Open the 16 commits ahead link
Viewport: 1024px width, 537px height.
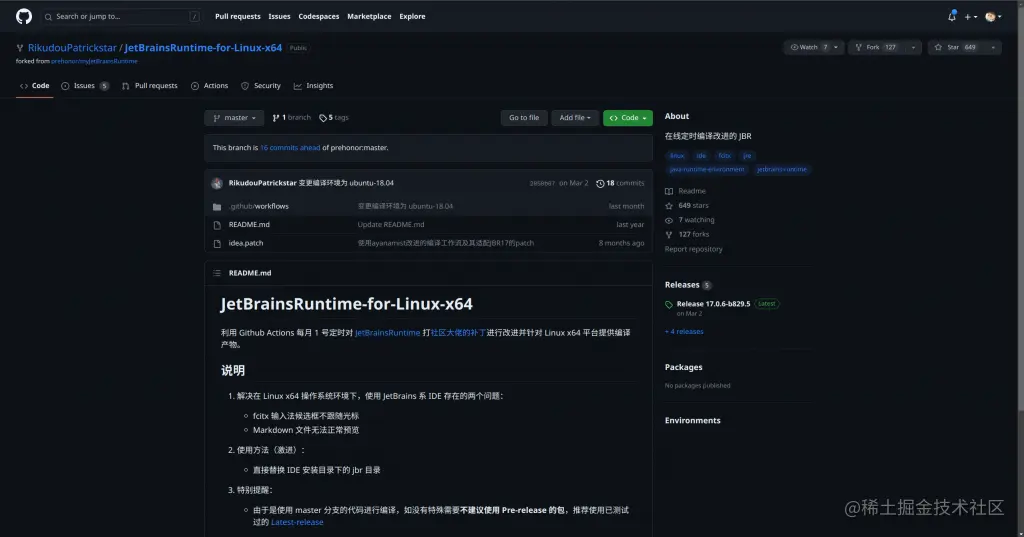click(x=290, y=148)
